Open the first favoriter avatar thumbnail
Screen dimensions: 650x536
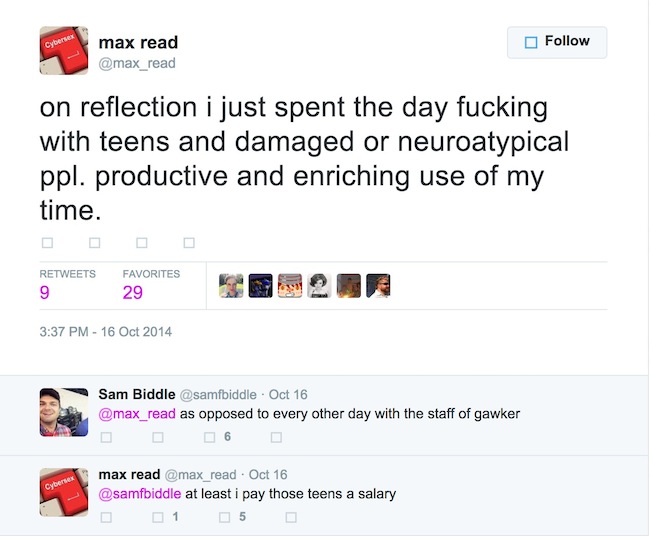[x=231, y=285]
